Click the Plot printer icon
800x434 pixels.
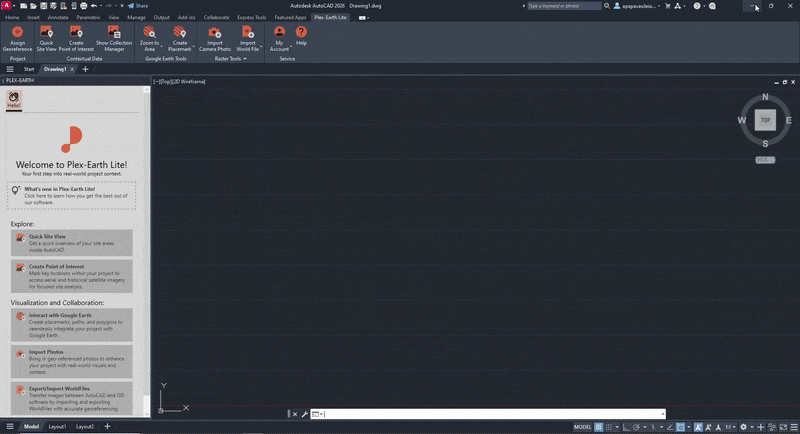pos(84,6)
